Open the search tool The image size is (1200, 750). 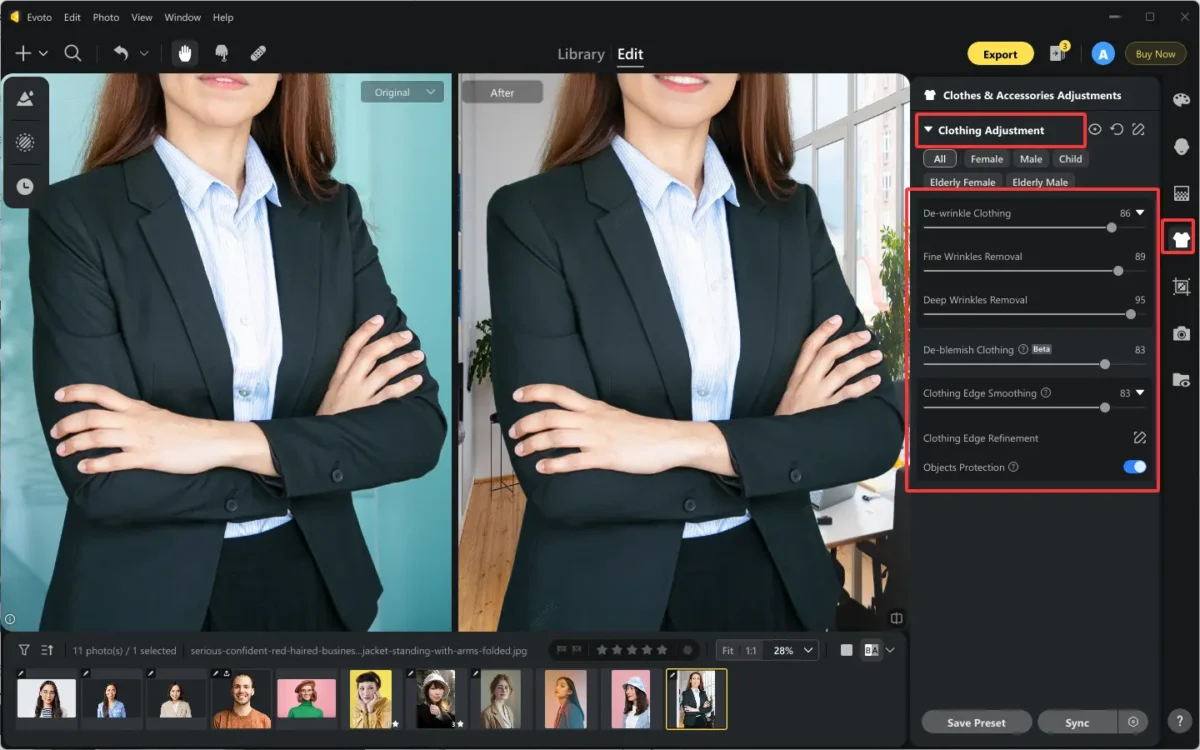(x=72, y=53)
